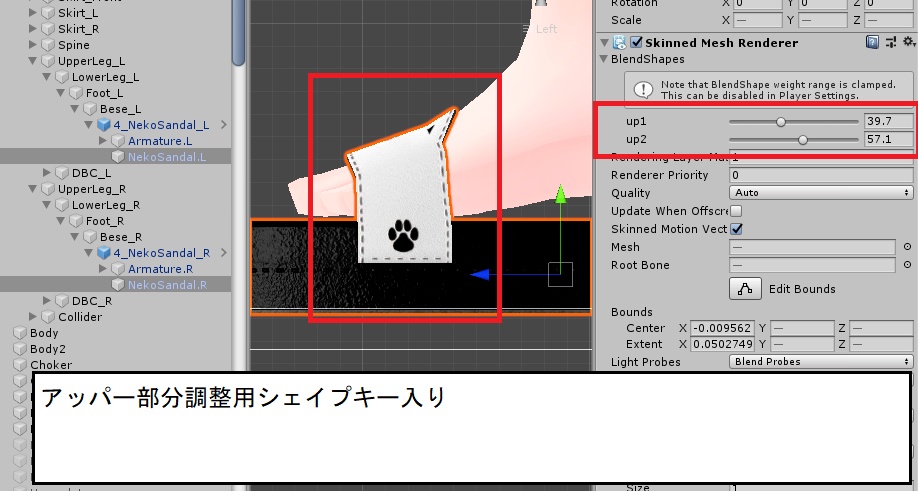Select Foot_L in the hierarchy
Screen dimensions: 918x491
(x=104, y=93)
